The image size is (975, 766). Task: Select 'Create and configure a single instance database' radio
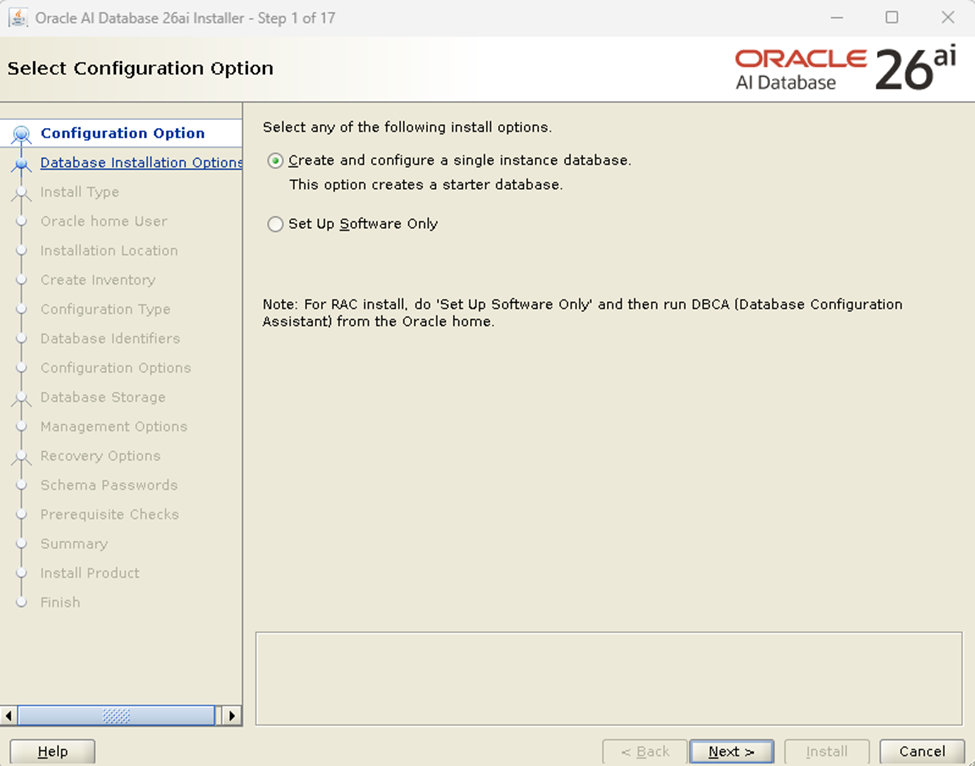tap(275, 161)
